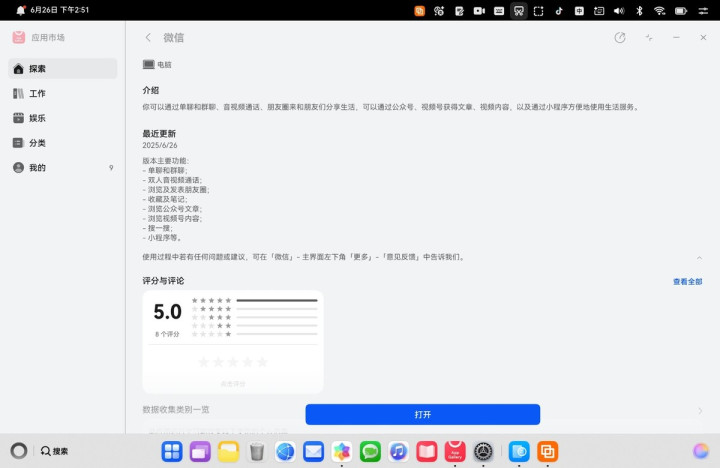
Task: Click the 5.0 rating score
Action: pos(168,312)
